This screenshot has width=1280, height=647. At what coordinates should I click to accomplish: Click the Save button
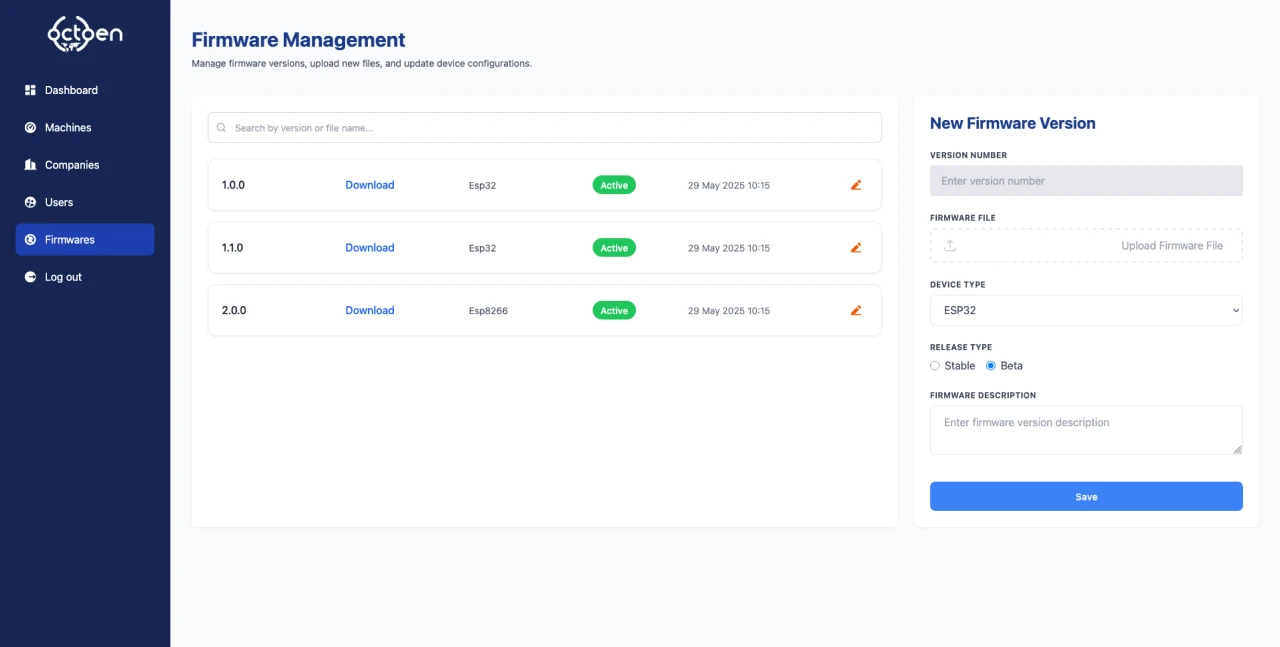coord(1086,496)
